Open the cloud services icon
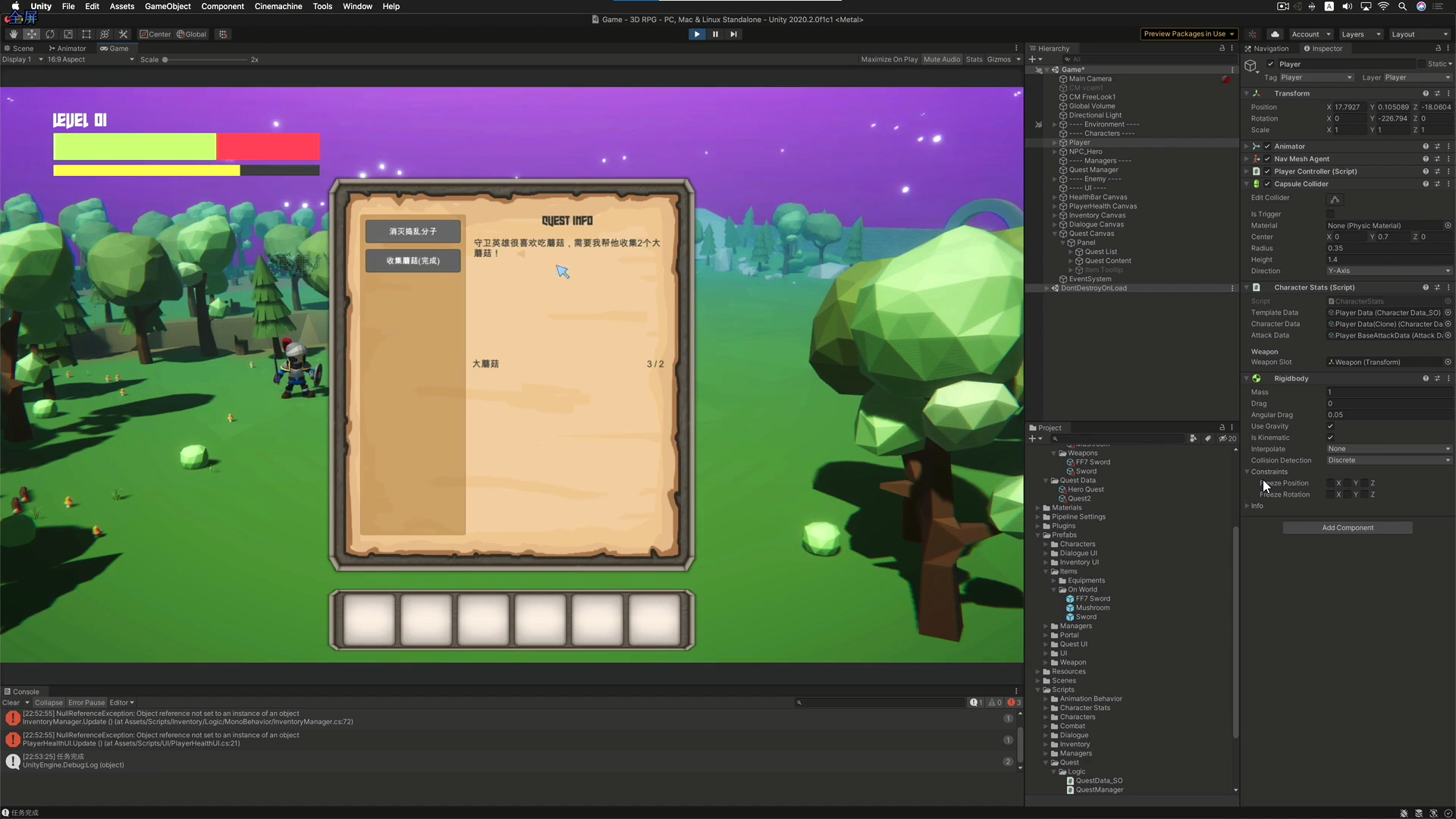 pos(1276,34)
